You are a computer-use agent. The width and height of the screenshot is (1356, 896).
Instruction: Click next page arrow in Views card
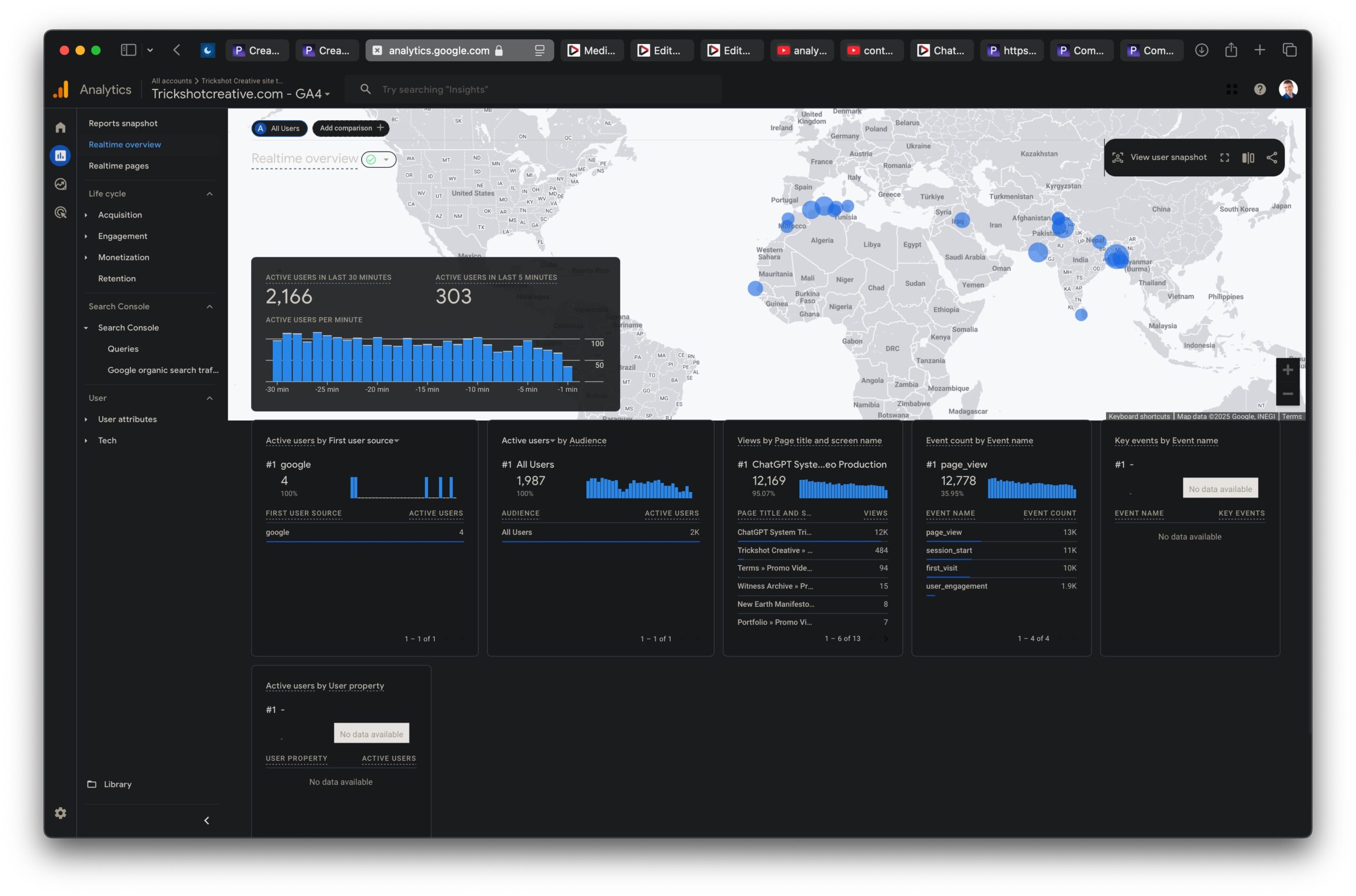click(x=886, y=639)
